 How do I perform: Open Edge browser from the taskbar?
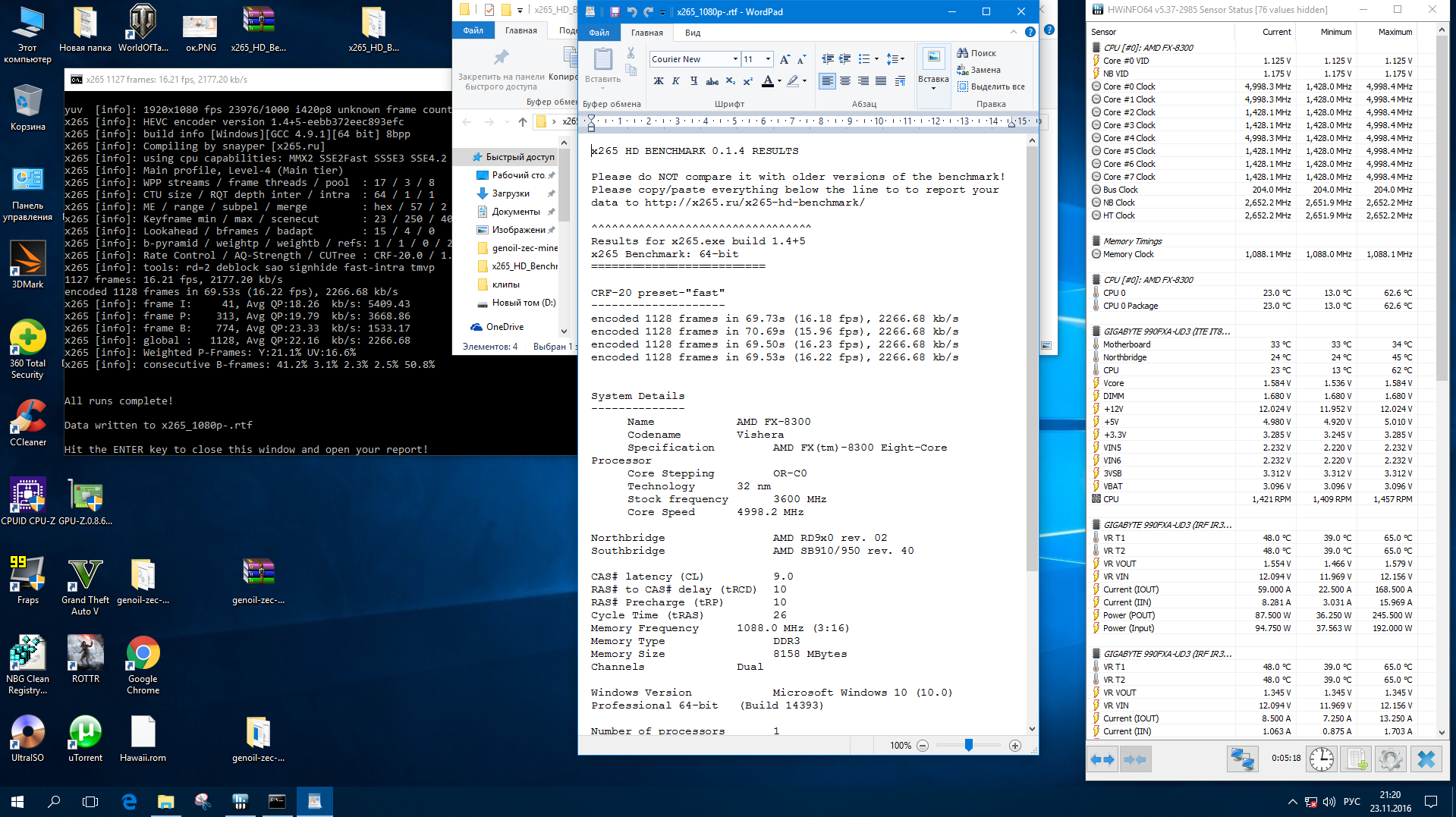129,801
